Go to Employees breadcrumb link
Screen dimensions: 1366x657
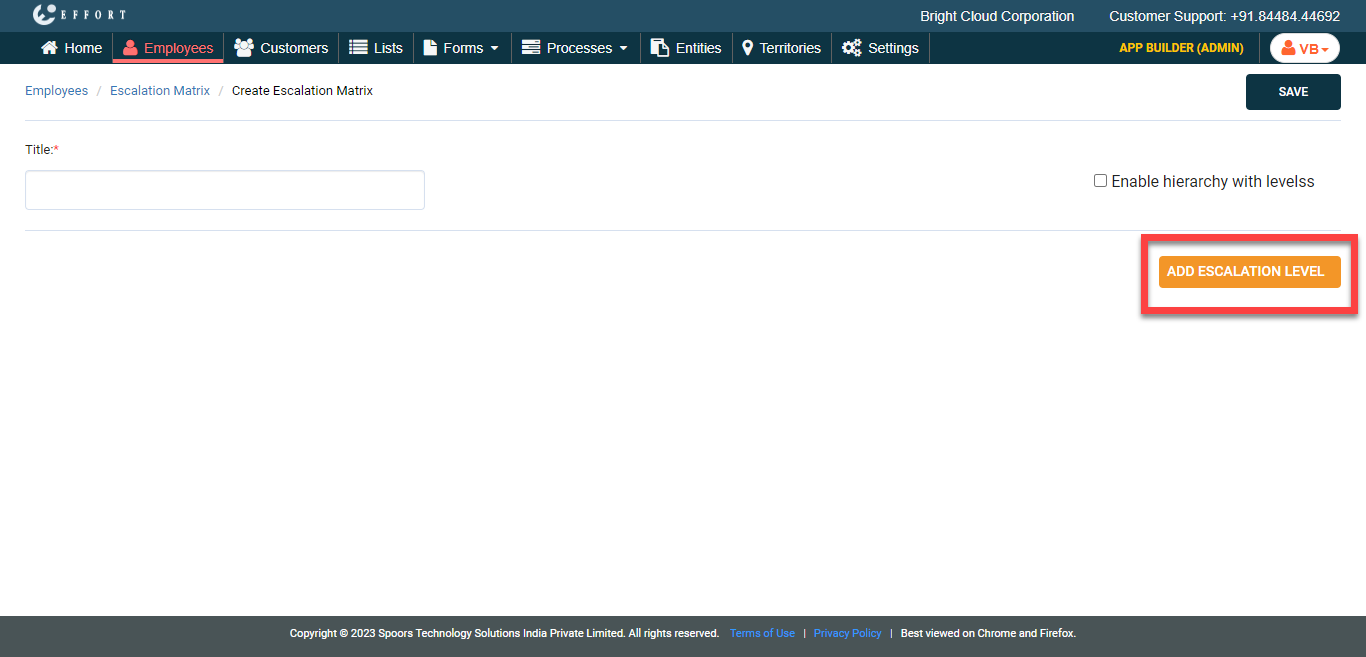tap(56, 91)
